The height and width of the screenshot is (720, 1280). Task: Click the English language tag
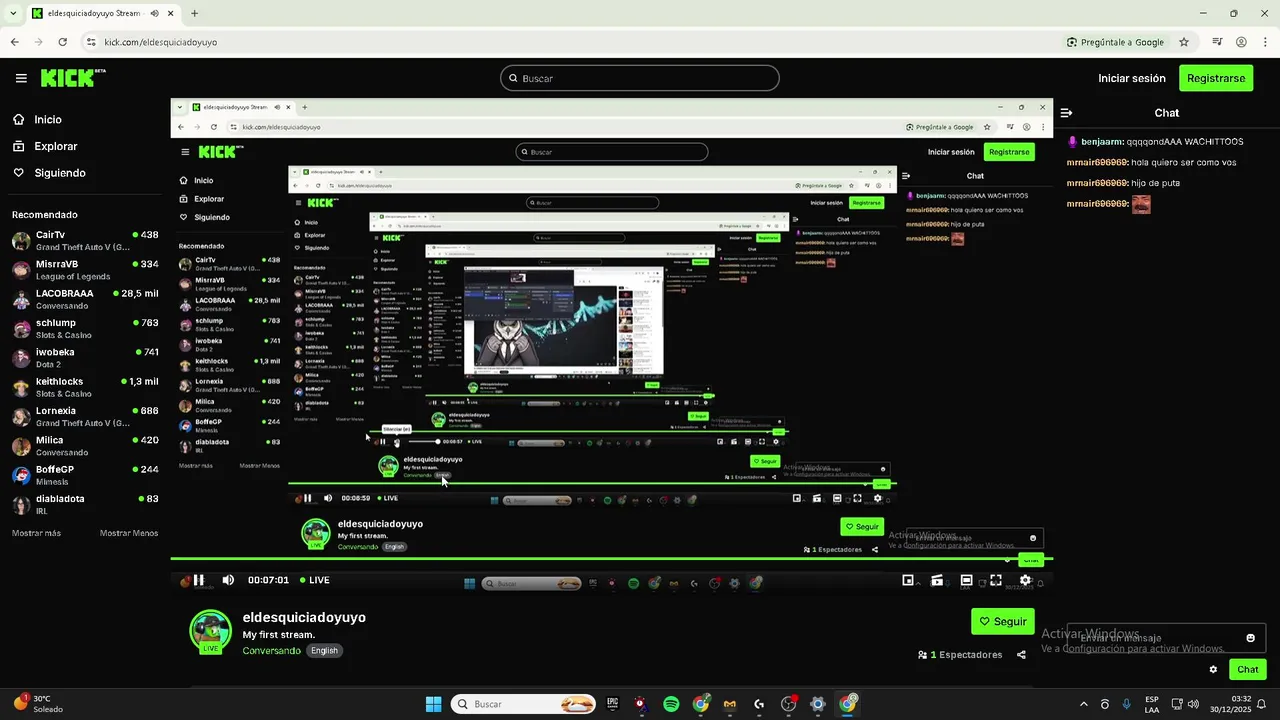click(x=324, y=650)
